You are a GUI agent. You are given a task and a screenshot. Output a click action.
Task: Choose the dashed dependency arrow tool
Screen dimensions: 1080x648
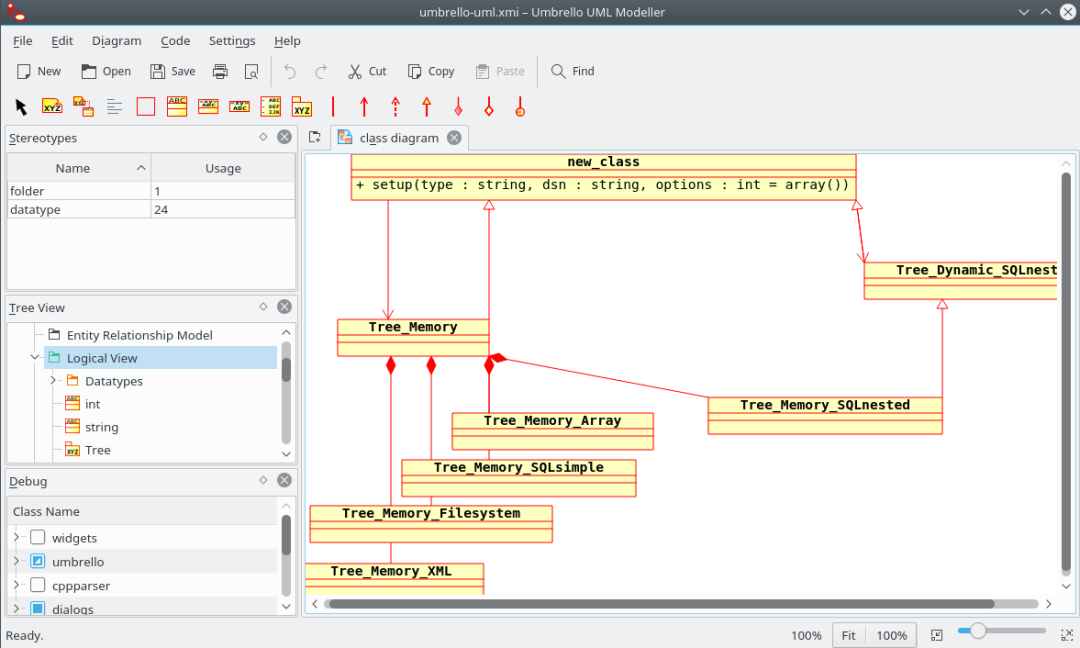point(394,106)
